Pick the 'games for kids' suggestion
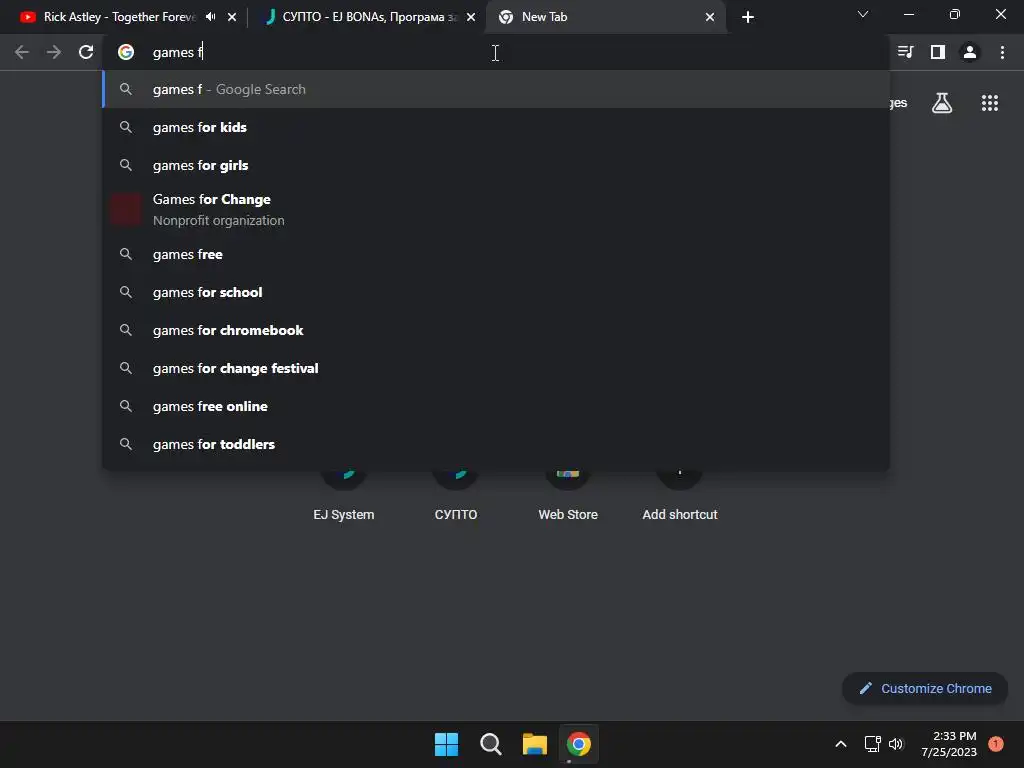 (x=496, y=127)
